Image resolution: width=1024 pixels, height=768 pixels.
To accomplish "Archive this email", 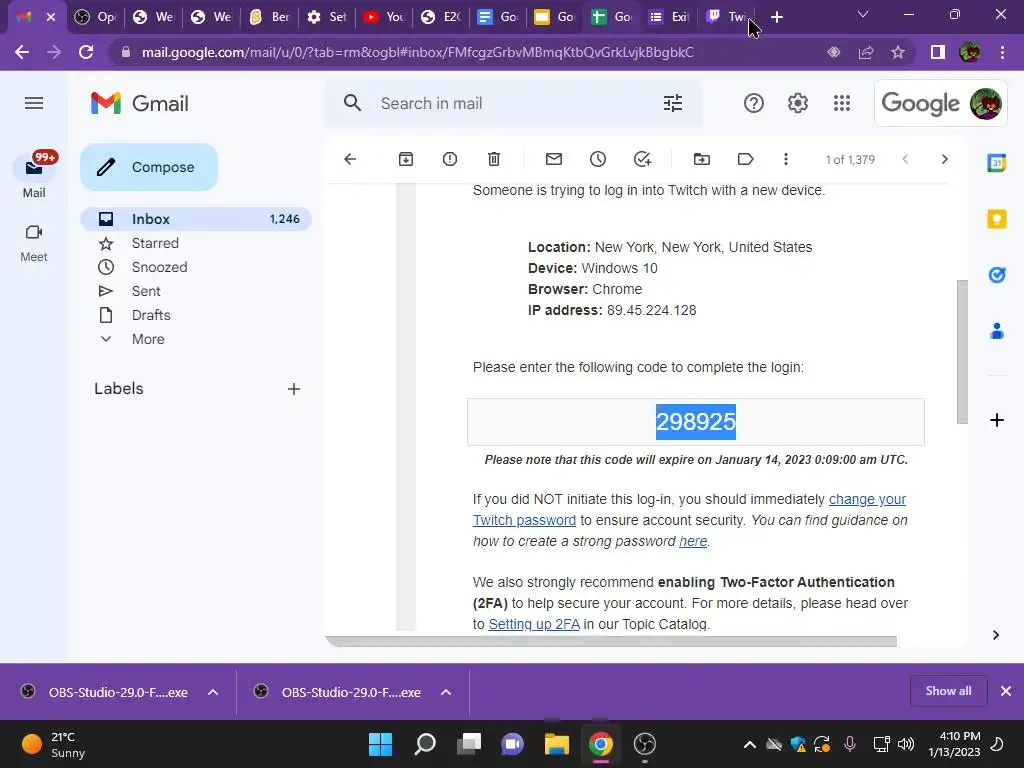I will click(x=406, y=159).
